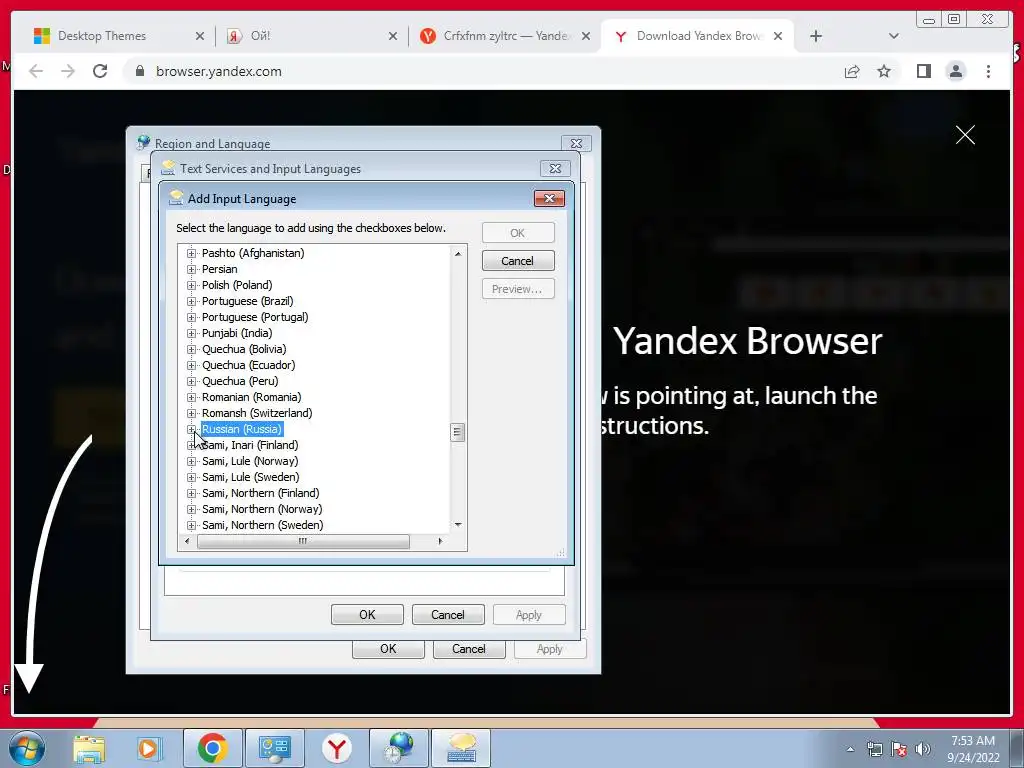Click Apply in Text Services dialog
Screen dimensions: 1024x768
click(x=529, y=615)
